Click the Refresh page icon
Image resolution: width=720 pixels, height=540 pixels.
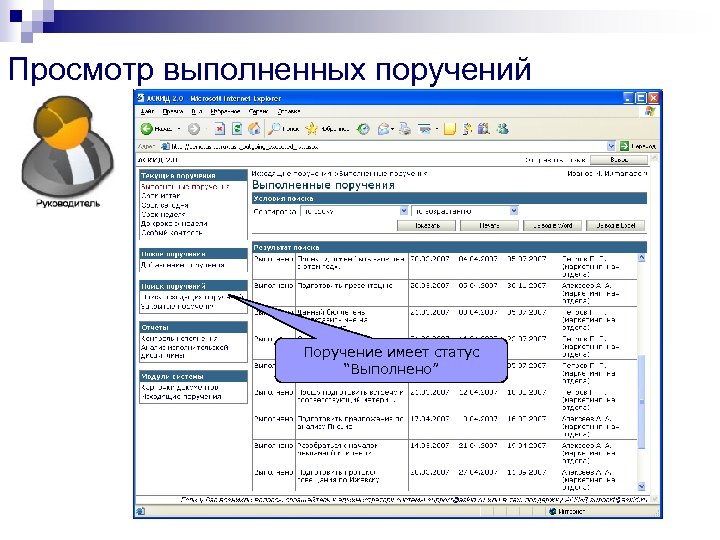pyautogui.click(x=237, y=129)
